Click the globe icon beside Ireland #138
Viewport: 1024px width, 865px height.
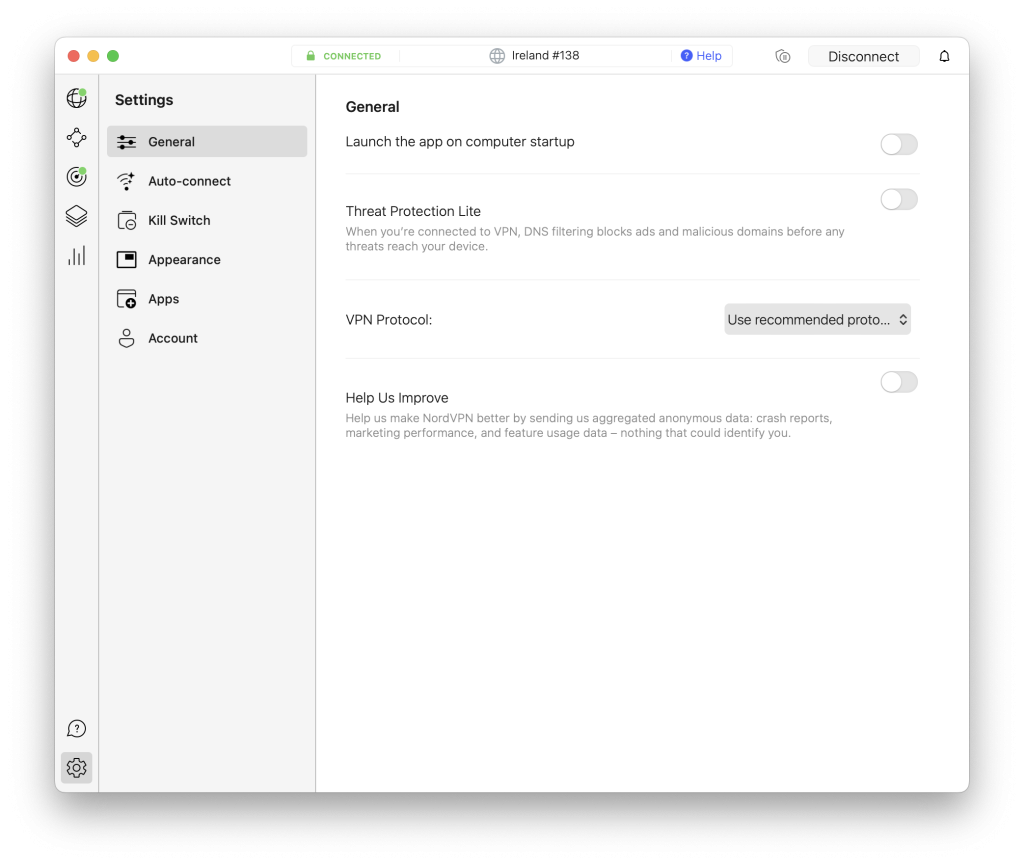[497, 55]
